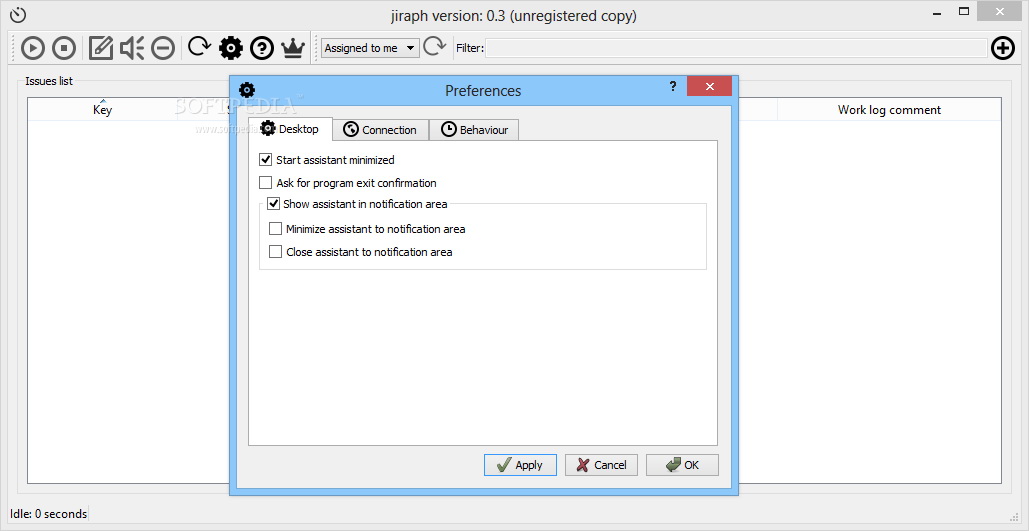
Task: Click the stopwatch app icon in title bar
Action: [x=18, y=14]
